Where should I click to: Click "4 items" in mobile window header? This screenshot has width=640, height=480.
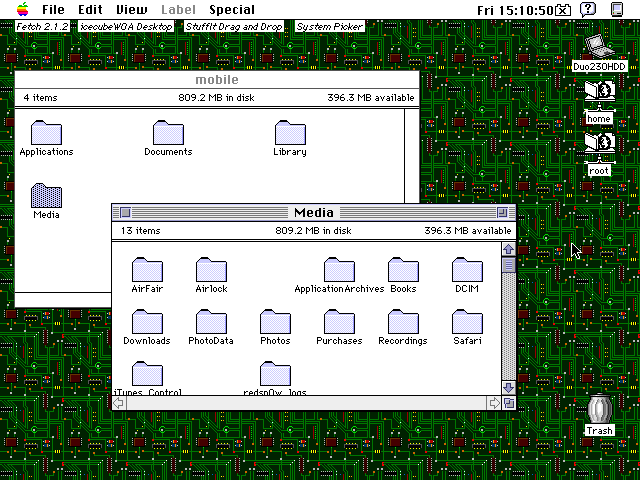40,98
